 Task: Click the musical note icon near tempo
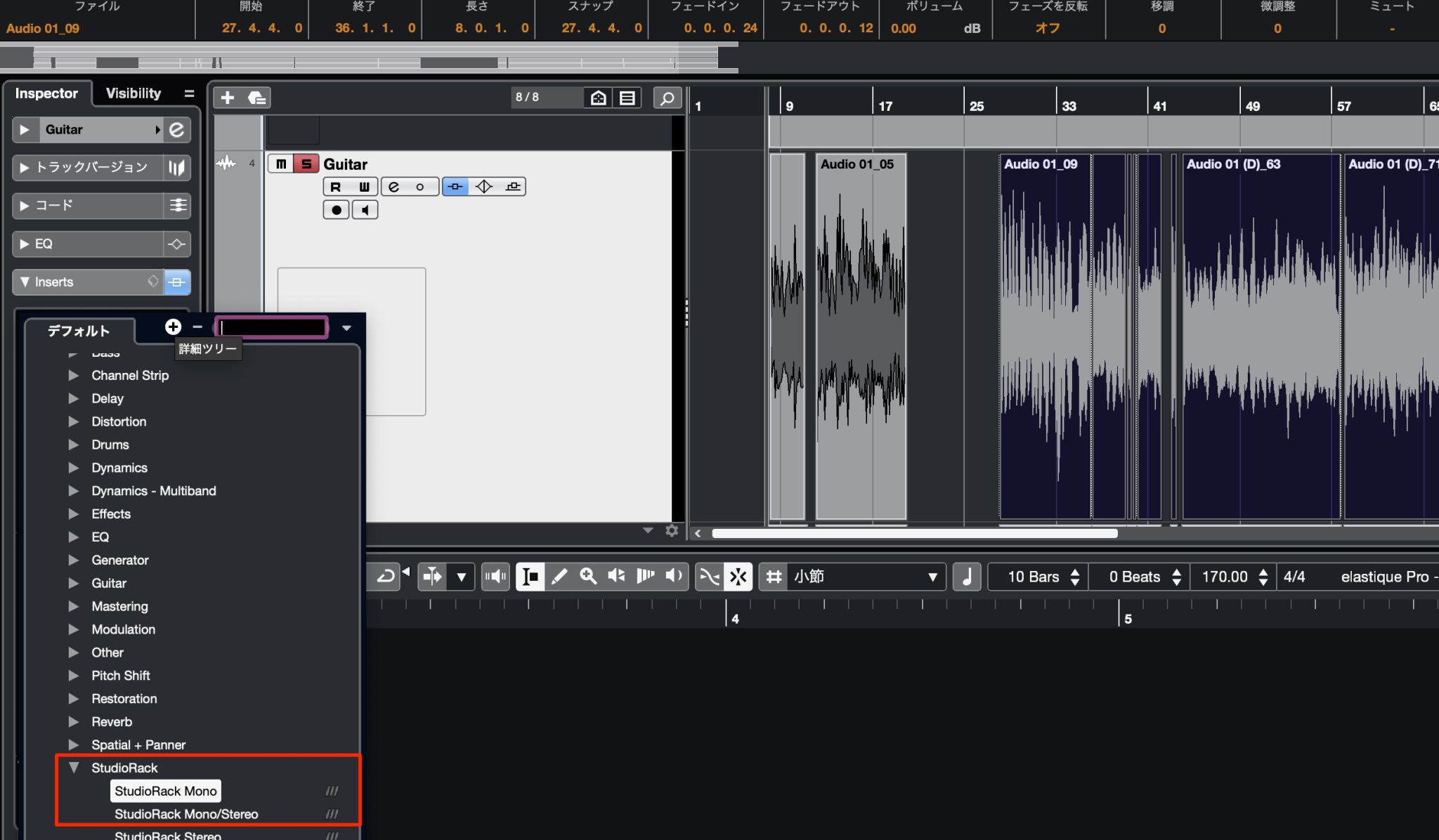[967, 577]
